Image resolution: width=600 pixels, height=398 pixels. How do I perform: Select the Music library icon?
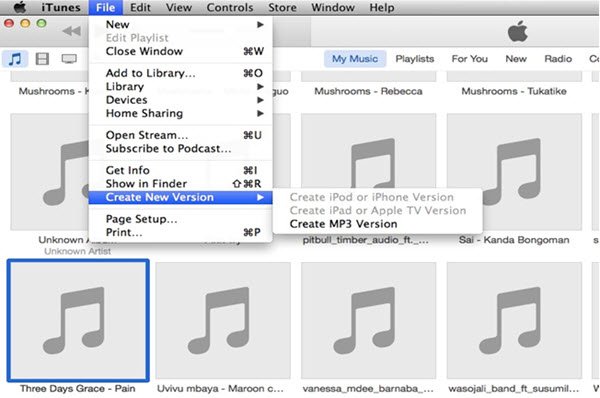[x=15, y=59]
